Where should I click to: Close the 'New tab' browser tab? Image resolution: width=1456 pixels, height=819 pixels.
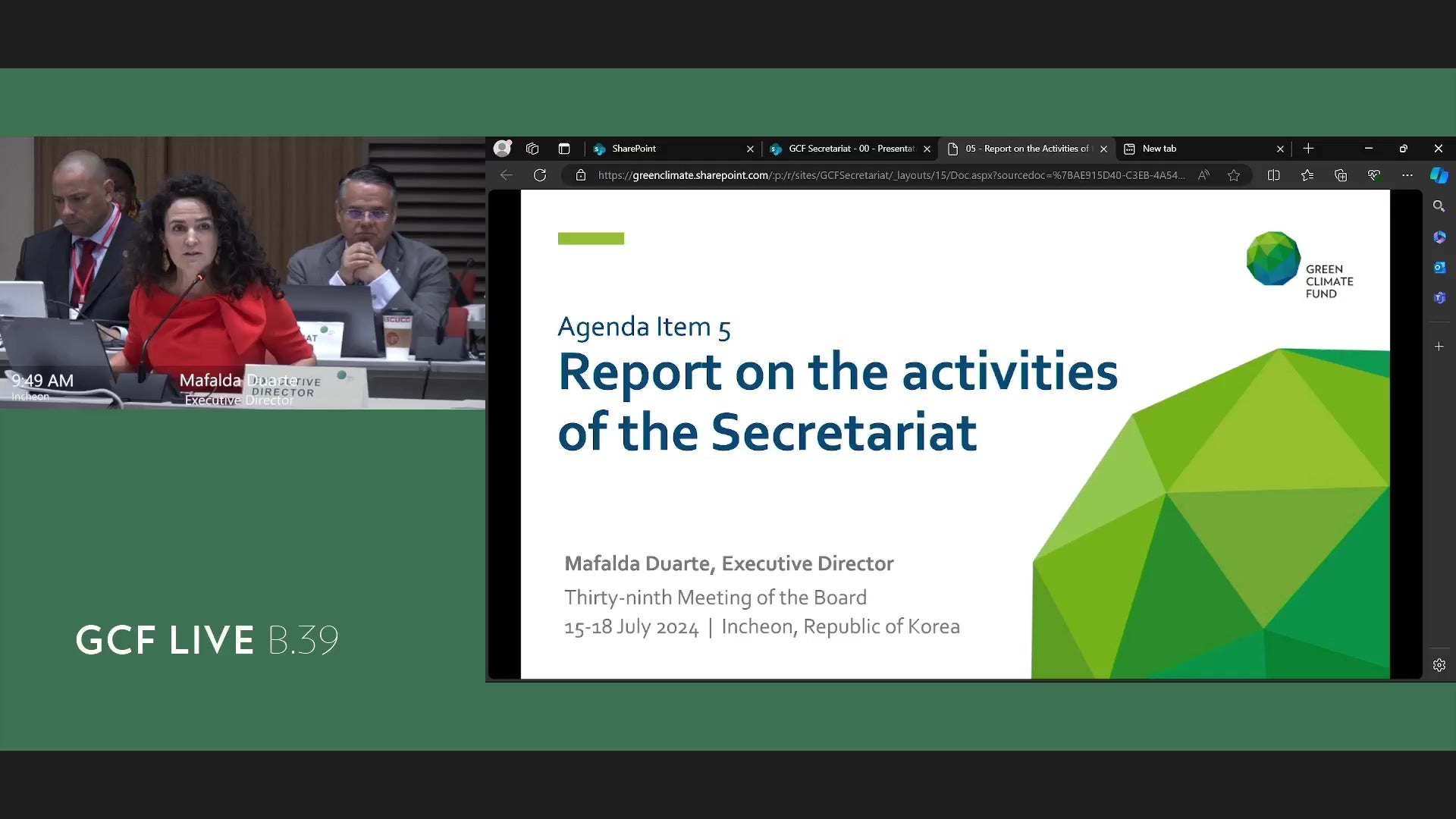coord(1280,149)
